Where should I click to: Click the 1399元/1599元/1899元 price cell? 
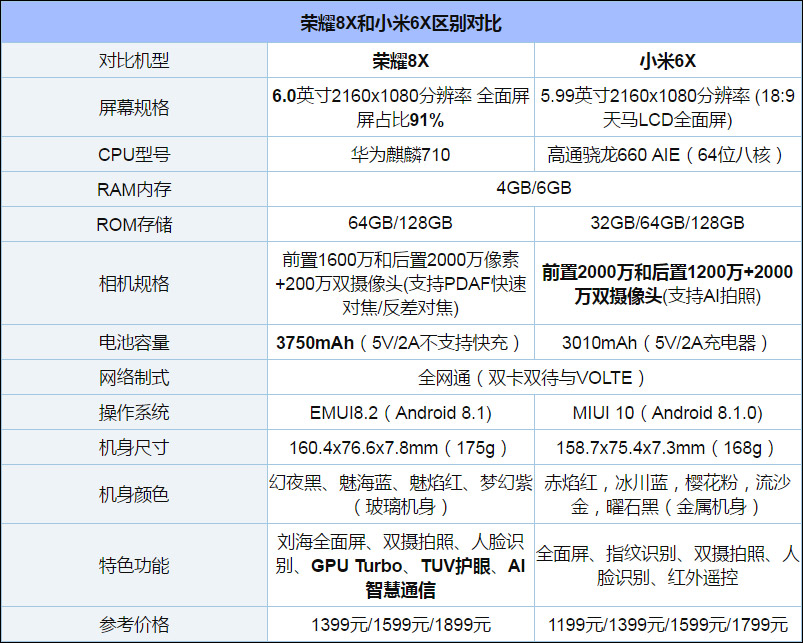(x=400, y=624)
